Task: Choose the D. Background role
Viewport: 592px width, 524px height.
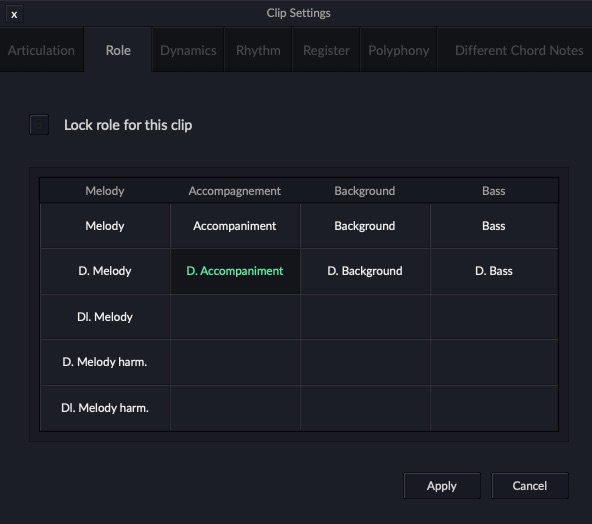Action: click(365, 271)
